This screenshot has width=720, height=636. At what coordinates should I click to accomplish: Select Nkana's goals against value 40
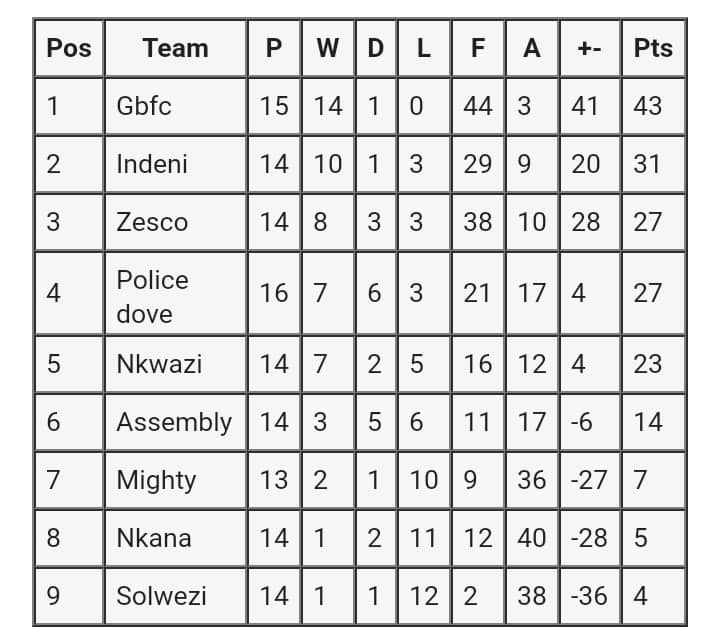click(x=531, y=538)
